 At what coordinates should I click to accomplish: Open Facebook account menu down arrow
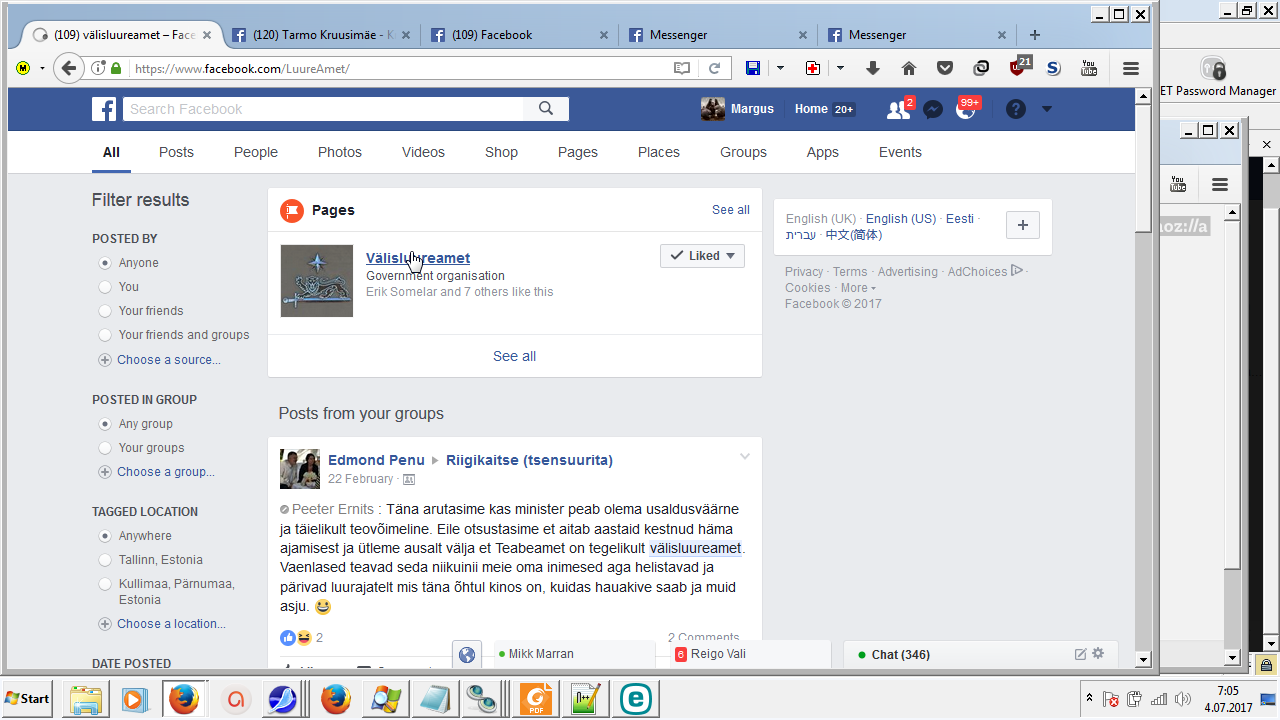tap(1047, 109)
